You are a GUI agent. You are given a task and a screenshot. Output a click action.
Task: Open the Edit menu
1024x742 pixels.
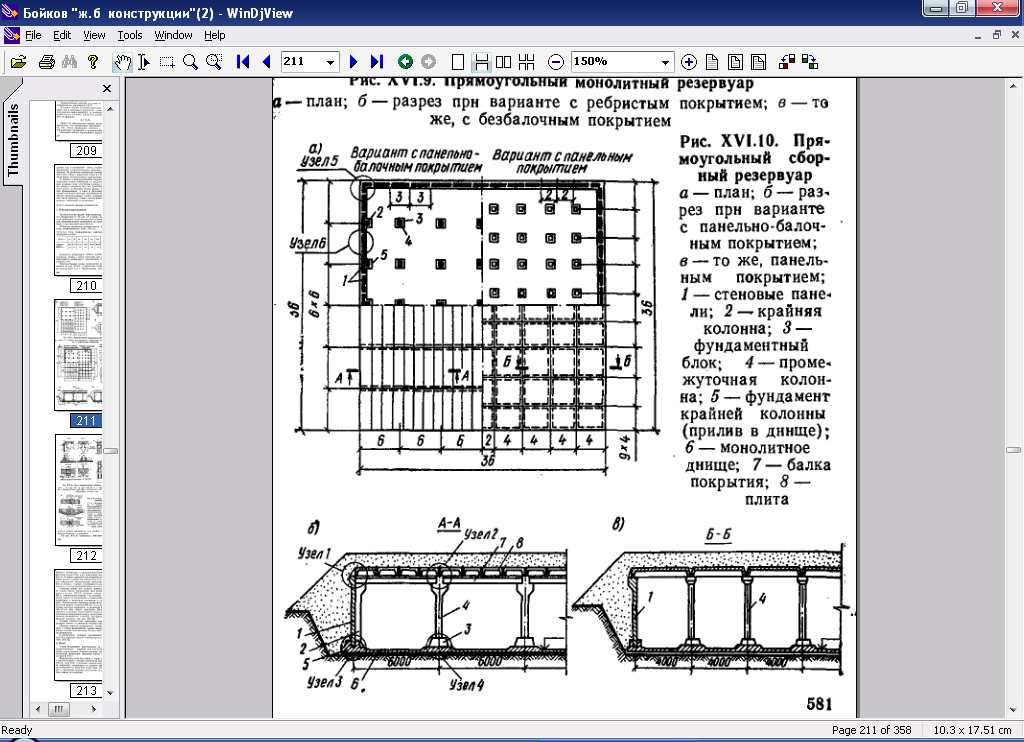pos(62,35)
